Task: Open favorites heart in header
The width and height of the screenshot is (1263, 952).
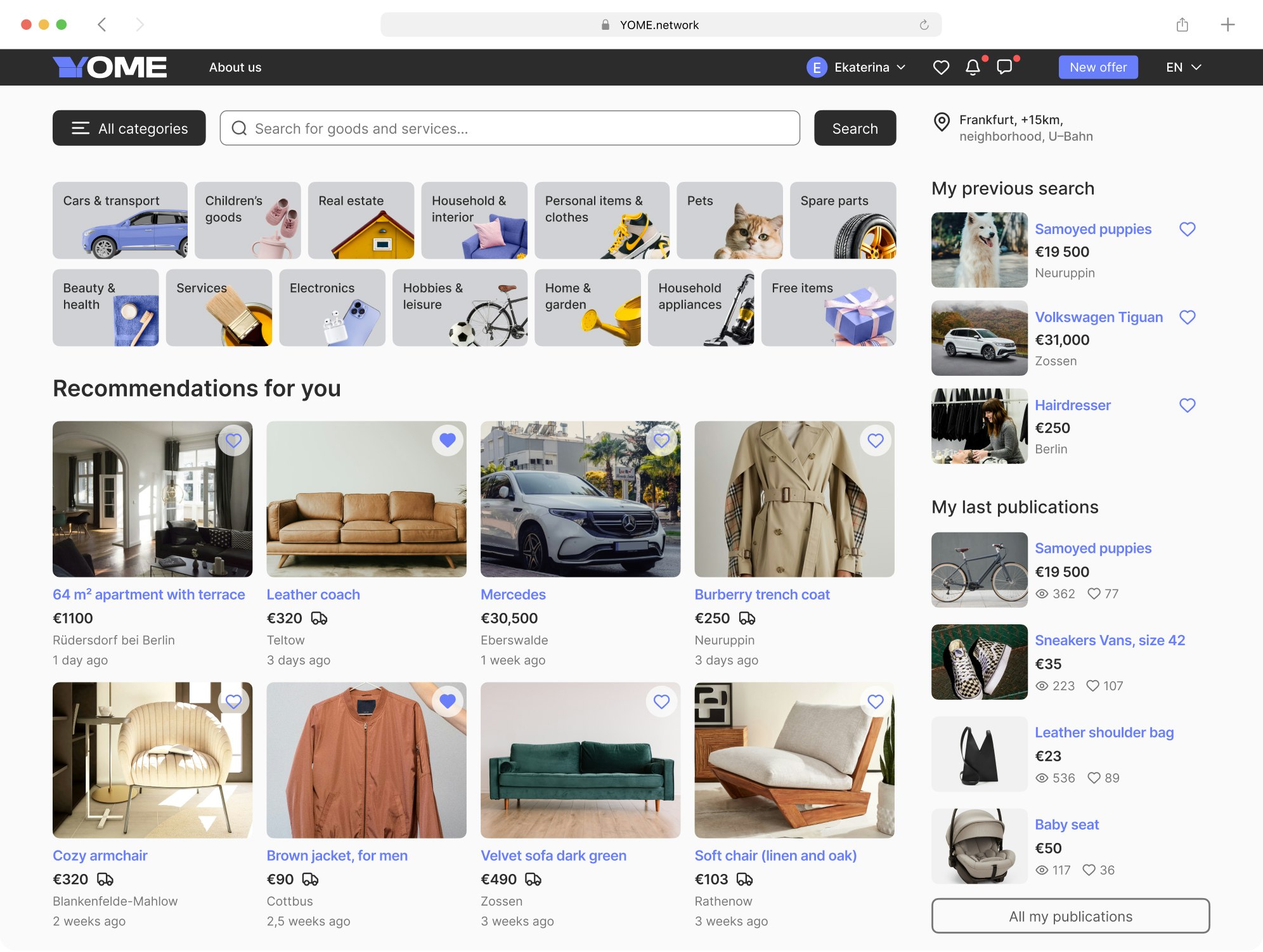Action: point(941,67)
